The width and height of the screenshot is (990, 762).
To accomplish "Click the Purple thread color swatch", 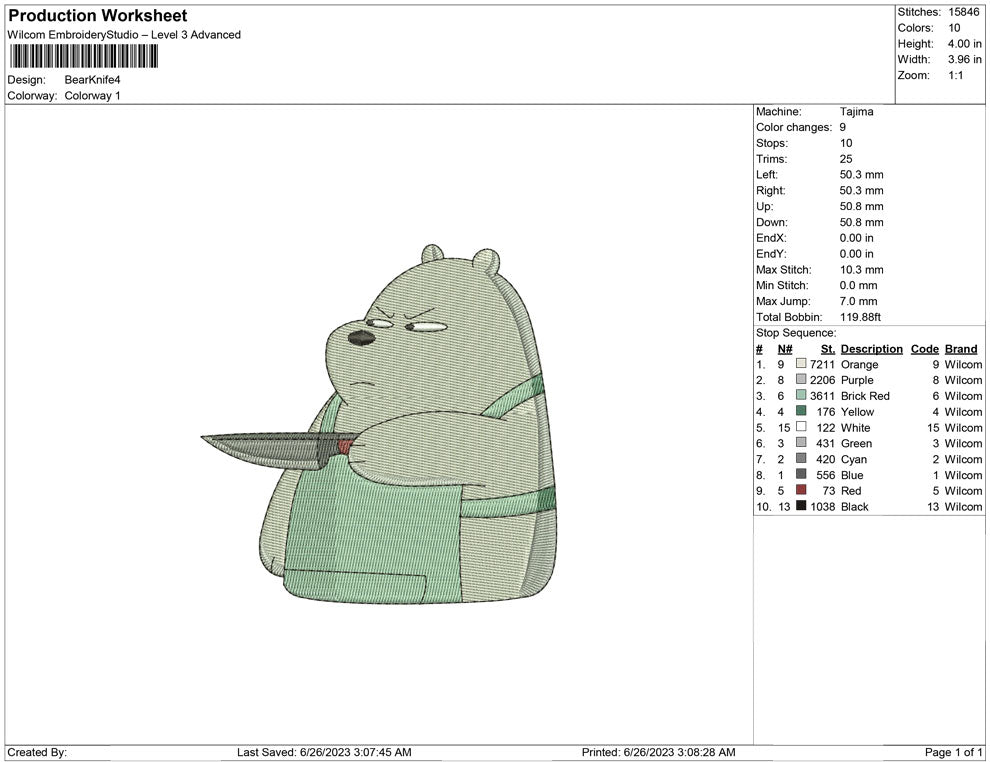I will 801,379.
